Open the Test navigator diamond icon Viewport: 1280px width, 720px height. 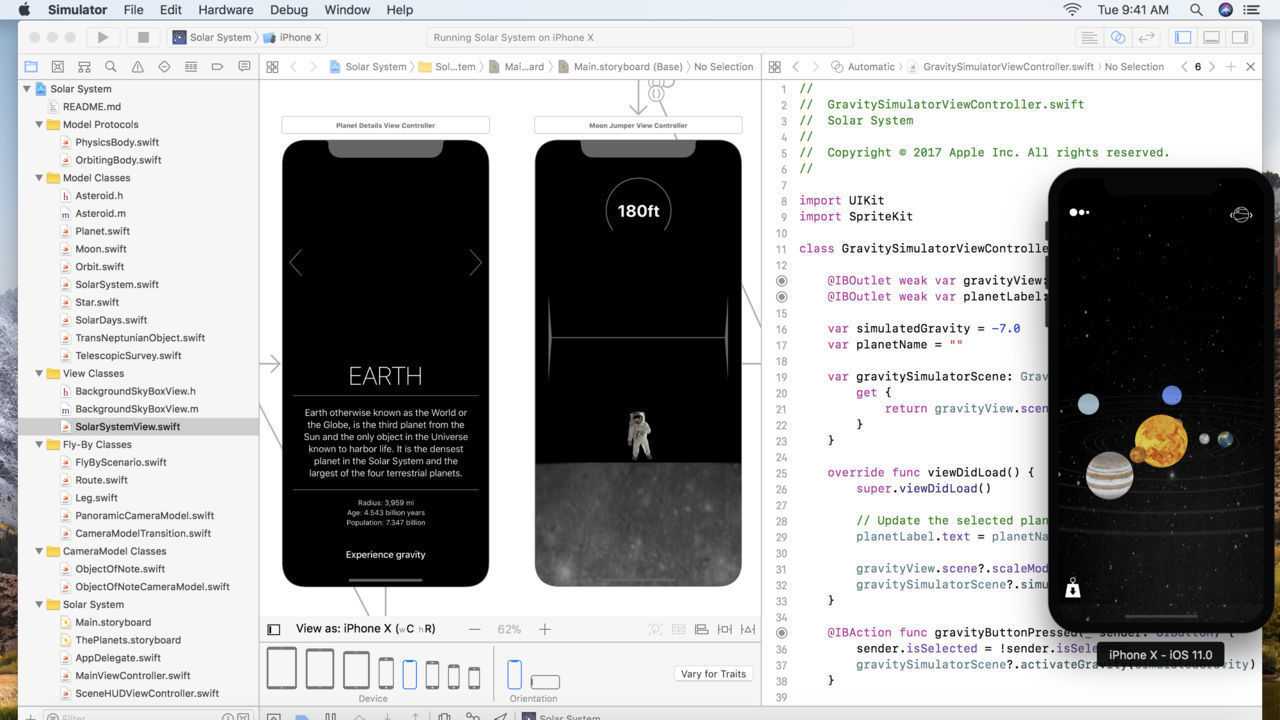click(x=164, y=66)
